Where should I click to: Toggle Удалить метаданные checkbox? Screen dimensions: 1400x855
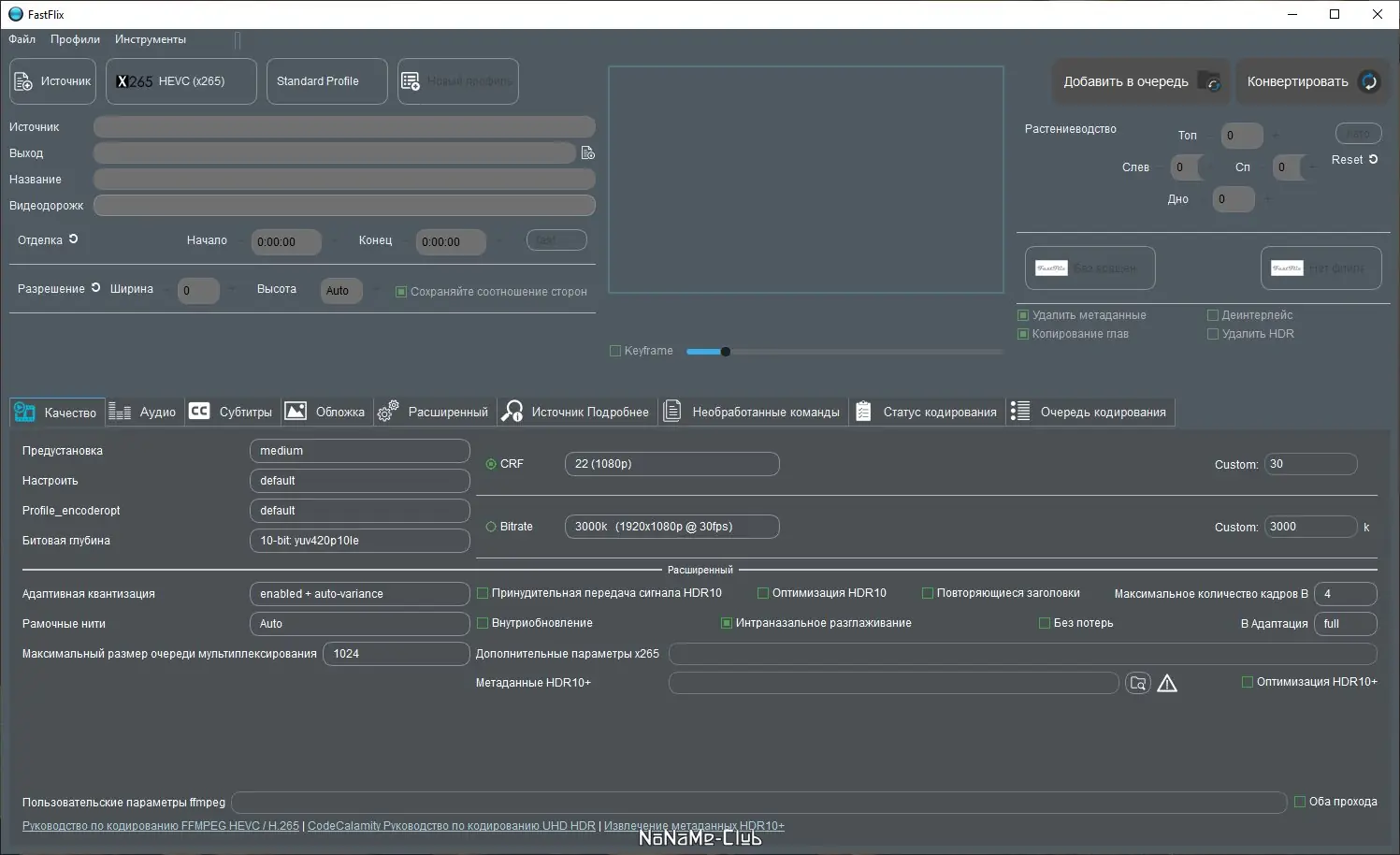pyautogui.click(x=1023, y=315)
